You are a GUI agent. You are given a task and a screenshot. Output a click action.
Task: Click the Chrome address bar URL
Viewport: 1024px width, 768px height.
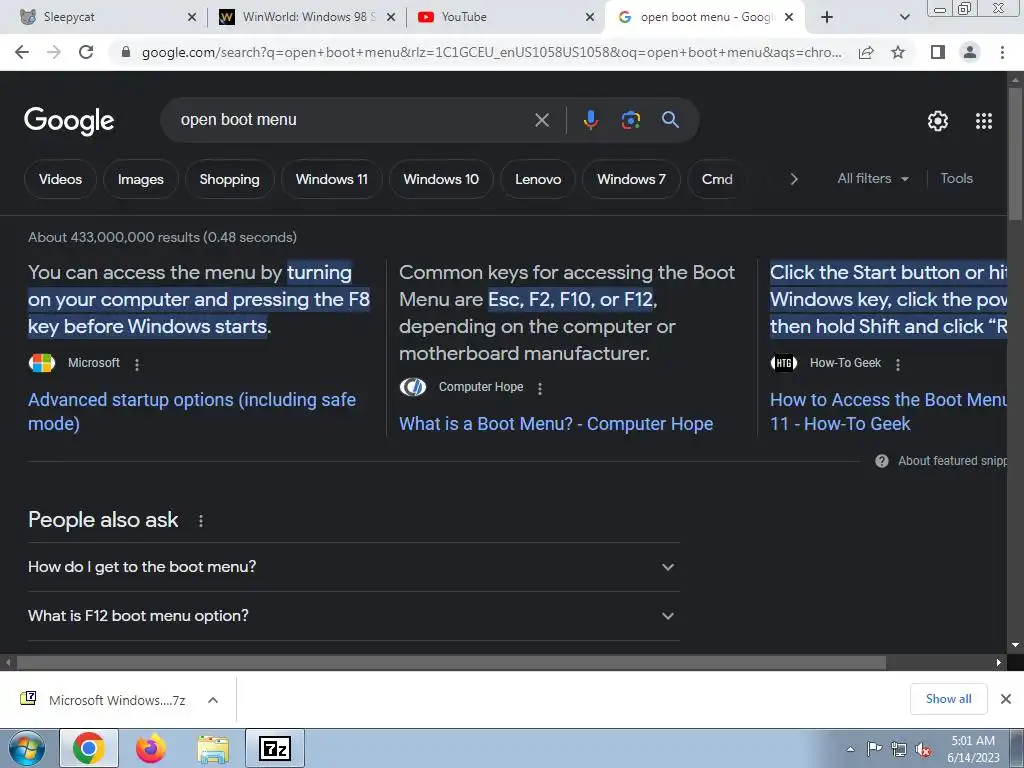click(x=491, y=52)
